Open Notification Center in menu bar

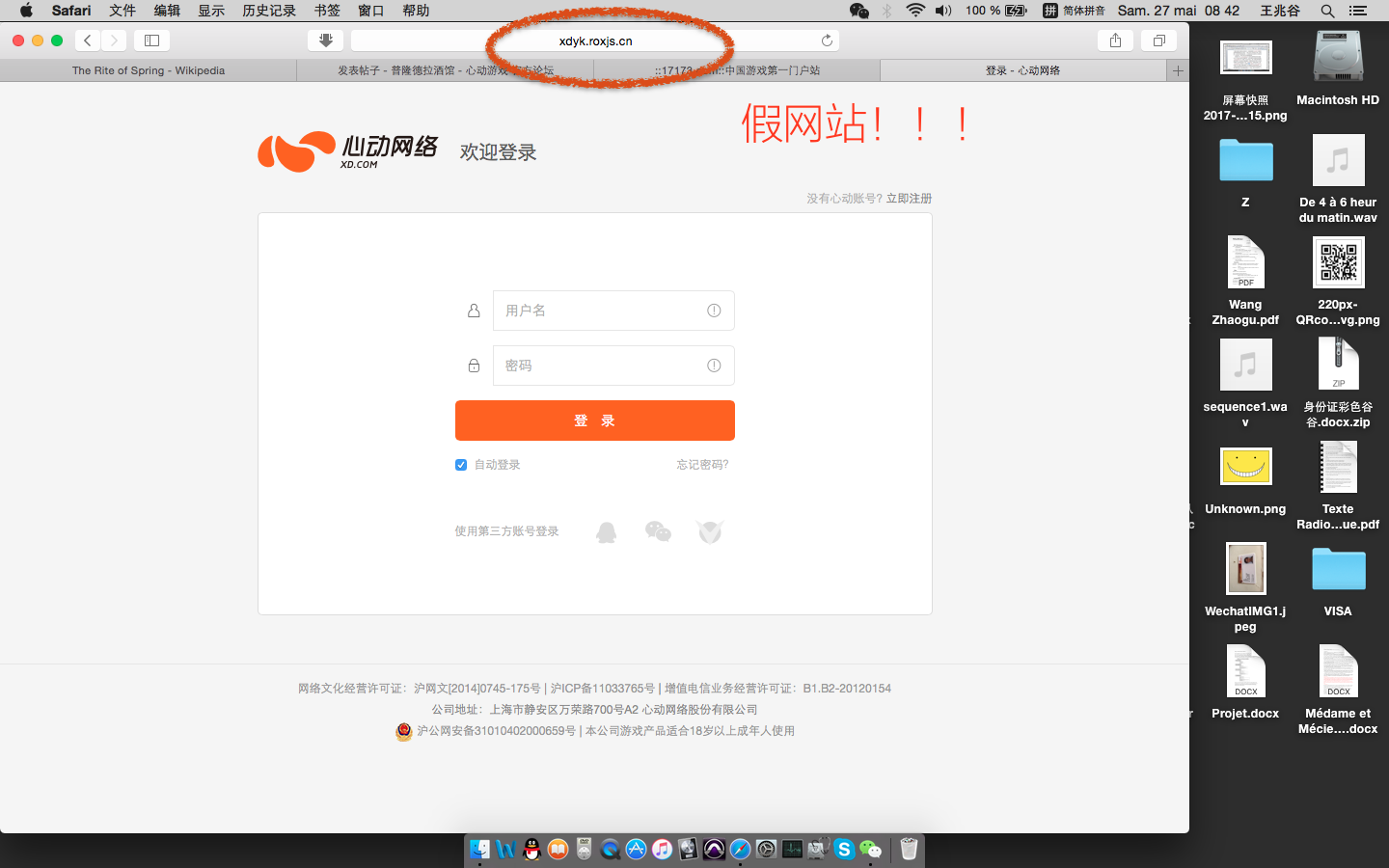[x=1358, y=11]
